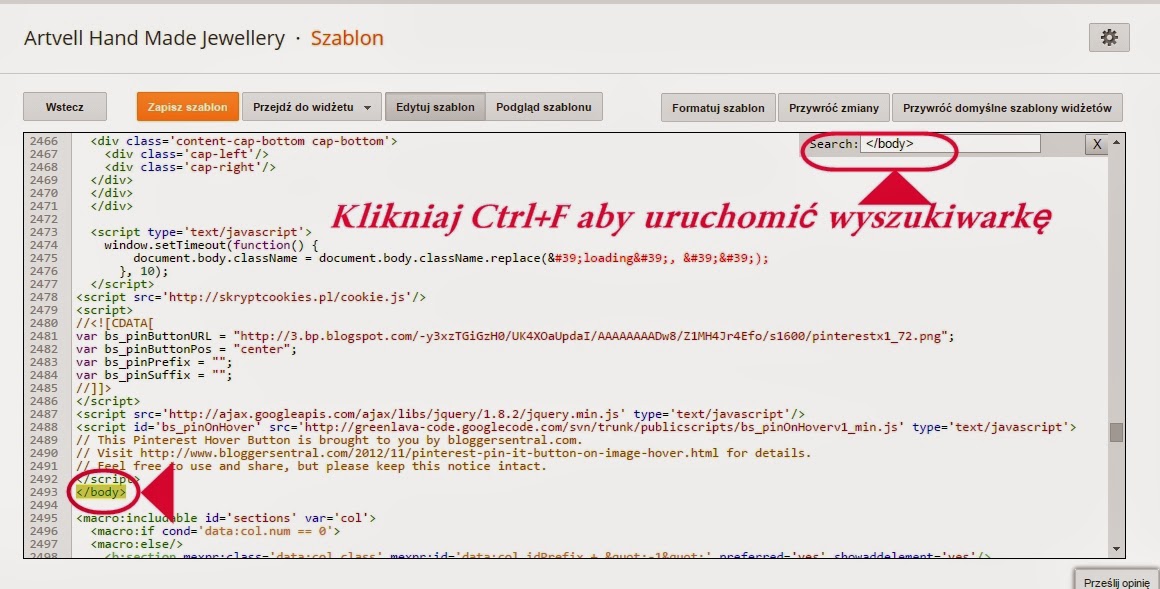
Task: Click the editor scrollbar up arrow
Action: pos(1116,142)
